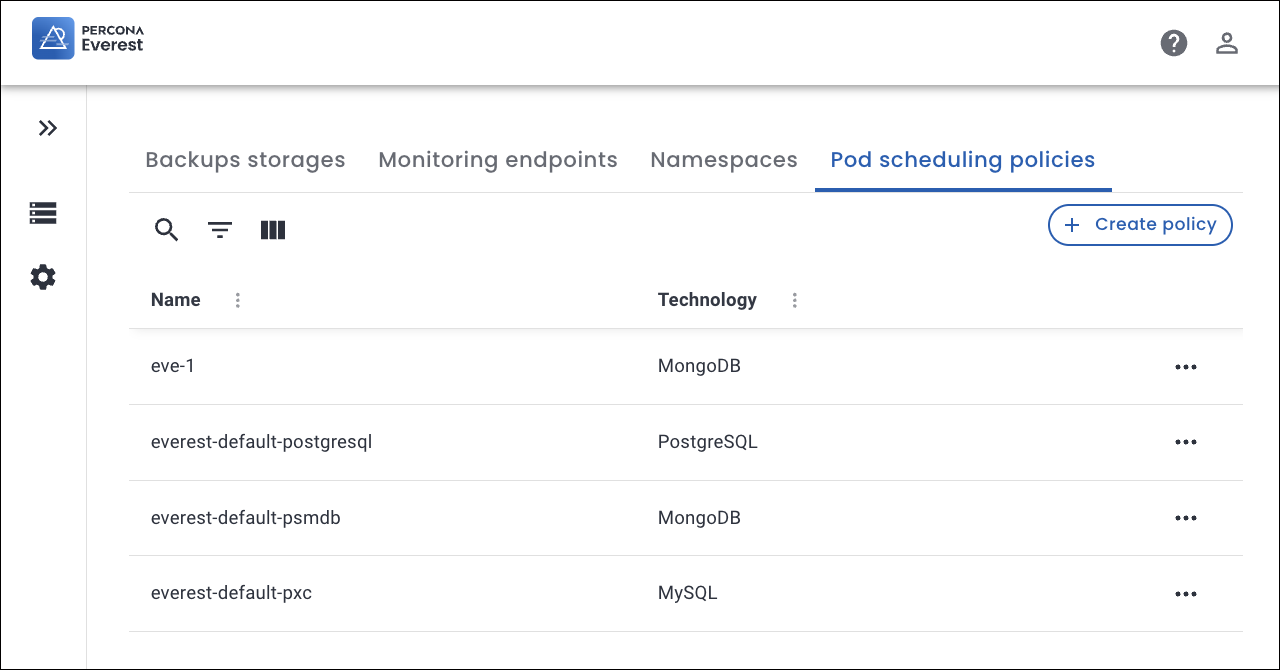Select Pod scheduling policies tab
Image resolution: width=1280 pixels, height=670 pixels.
962,160
